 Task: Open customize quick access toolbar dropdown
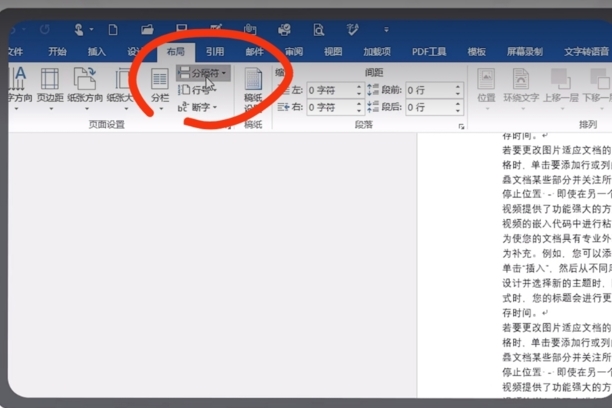(x=386, y=30)
